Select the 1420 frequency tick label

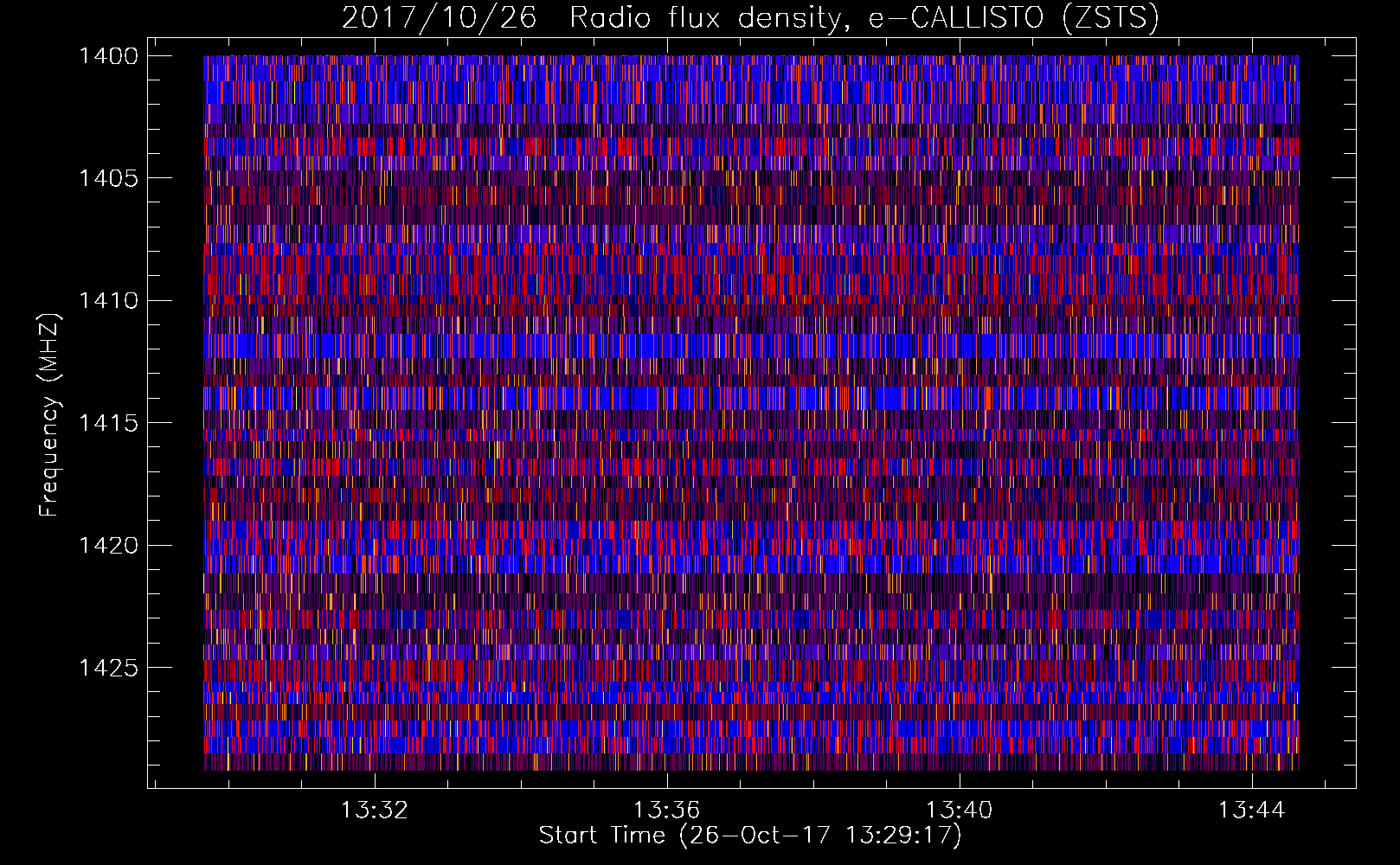click(x=108, y=546)
